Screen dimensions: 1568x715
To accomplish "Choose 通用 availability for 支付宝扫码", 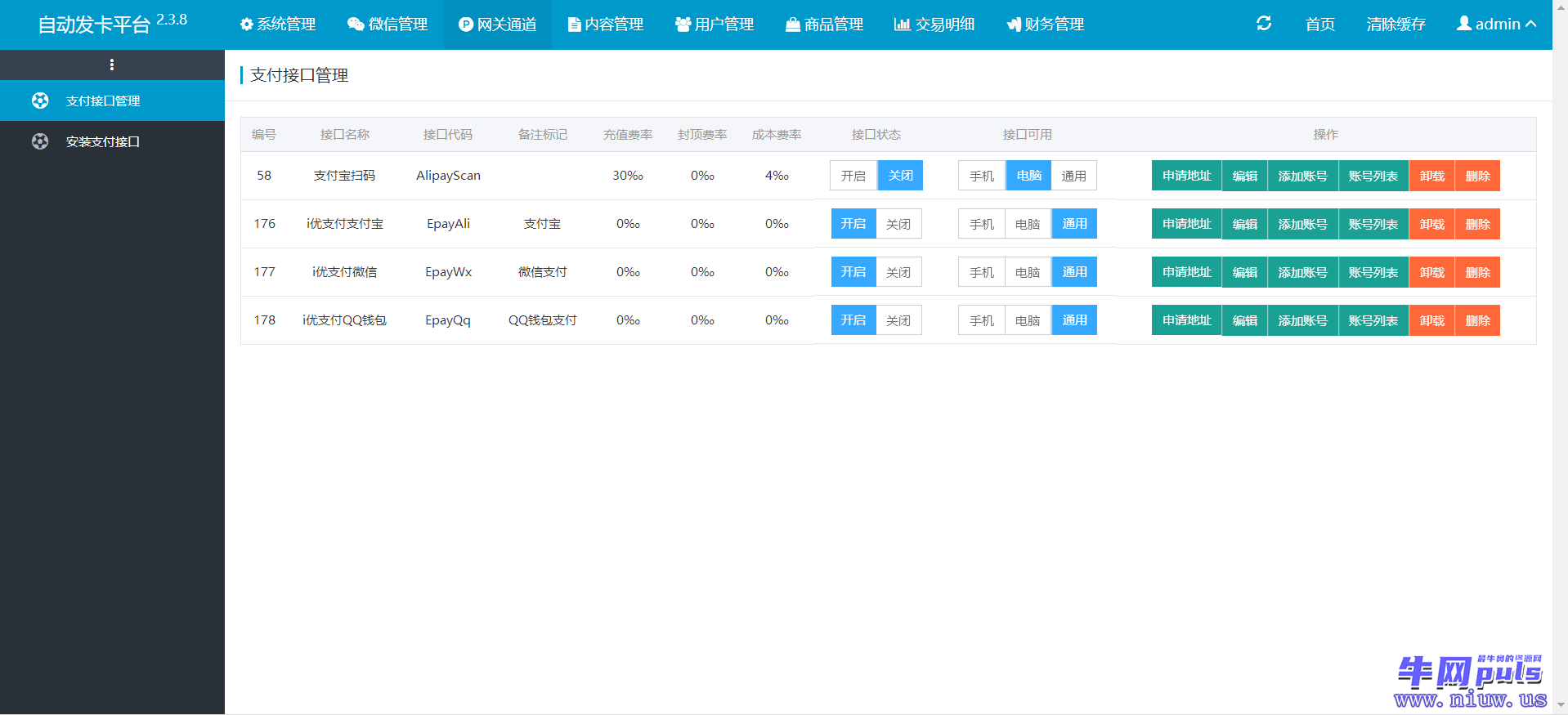I will [x=1074, y=176].
